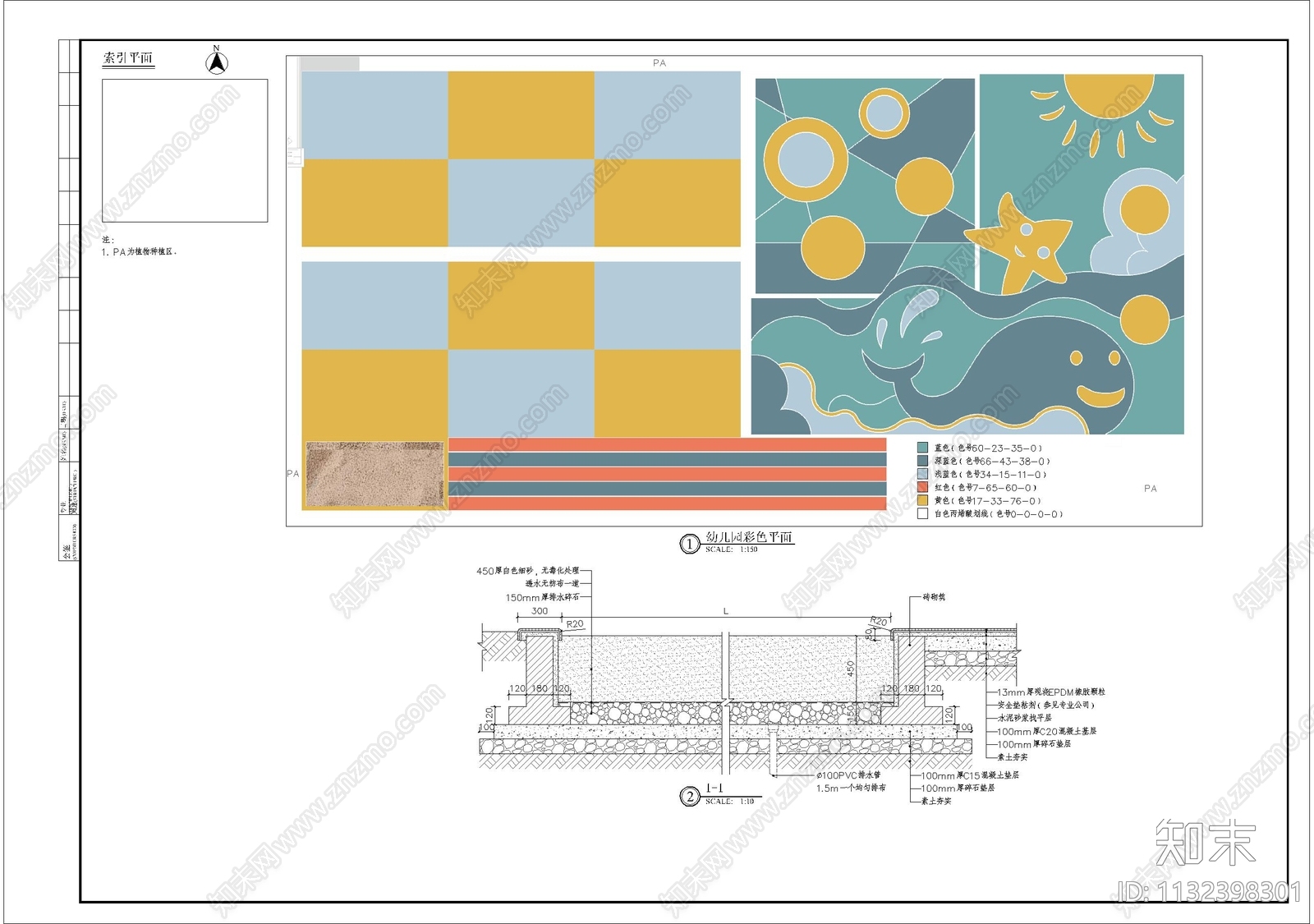Click the north arrow compass symbol
This screenshot has width=1314, height=924.
tap(217, 61)
